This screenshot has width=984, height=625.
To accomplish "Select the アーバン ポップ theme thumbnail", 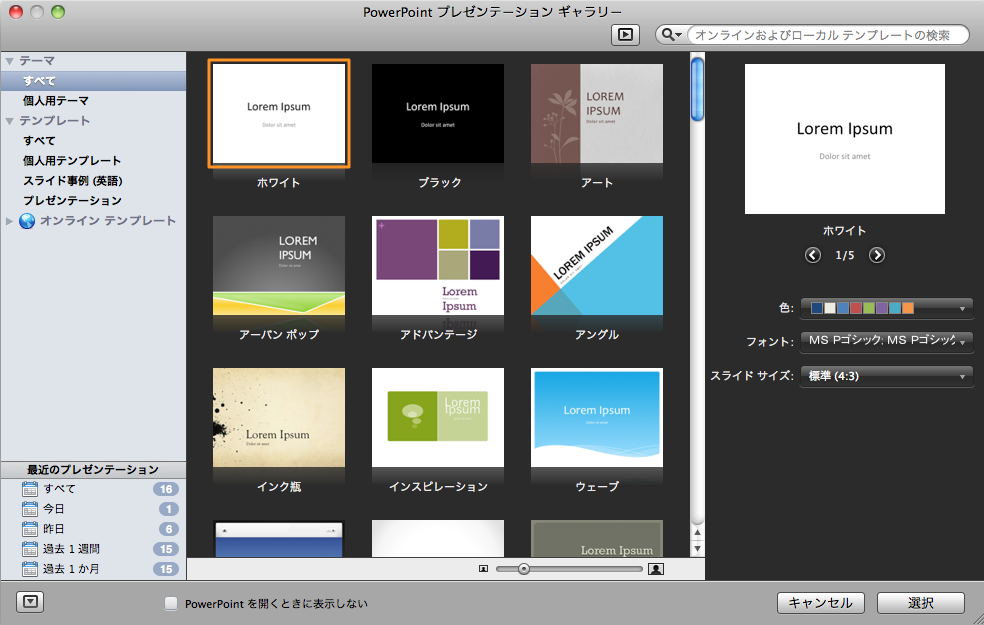I will coord(279,265).
